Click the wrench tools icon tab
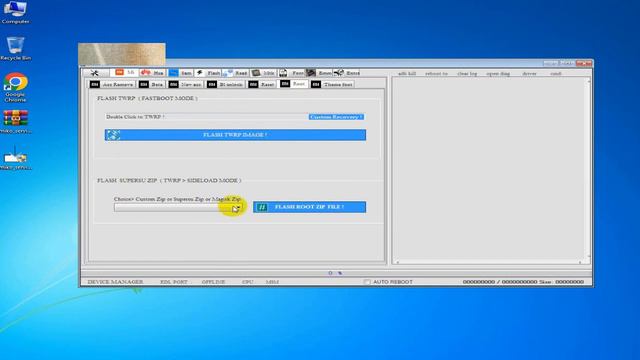The width and height of the screenshot is (640, 360). click(95, 73)
